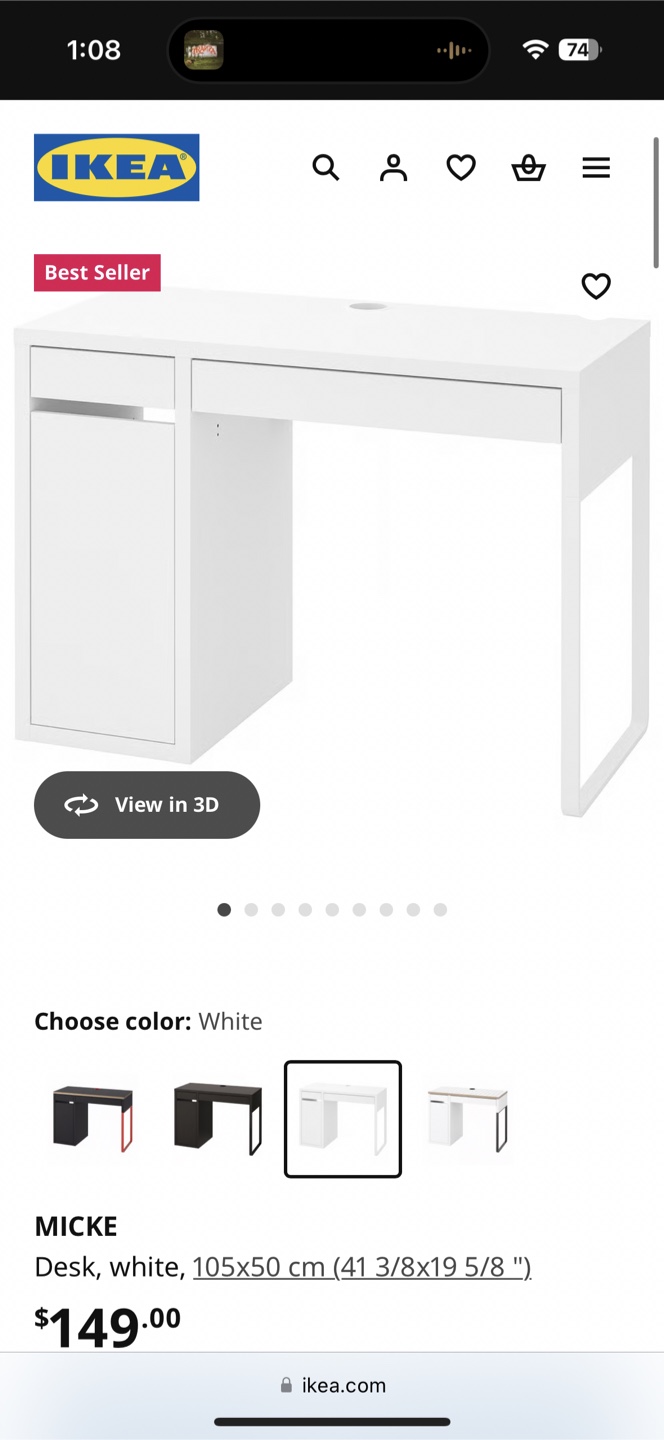664x1440 pixels.
Task: Open the 105x50 cm dimensions link
Action: coord(362,1267)
